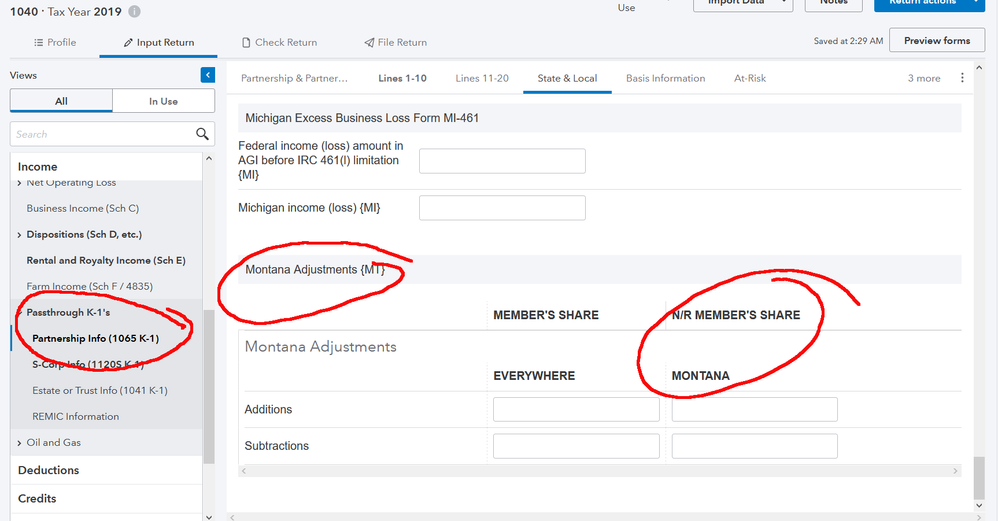Open the Basis Information tab
998x521 pixels.
coord(665,78)
